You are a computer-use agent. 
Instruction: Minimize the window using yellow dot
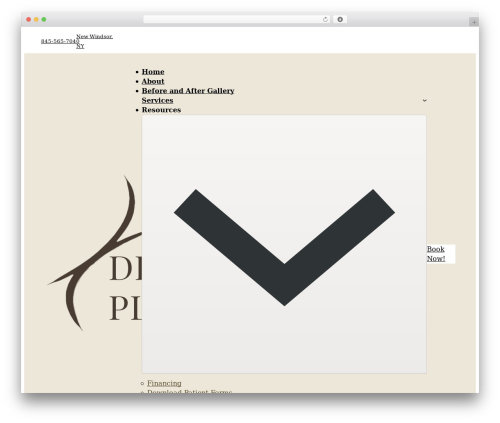pos(36,19)
